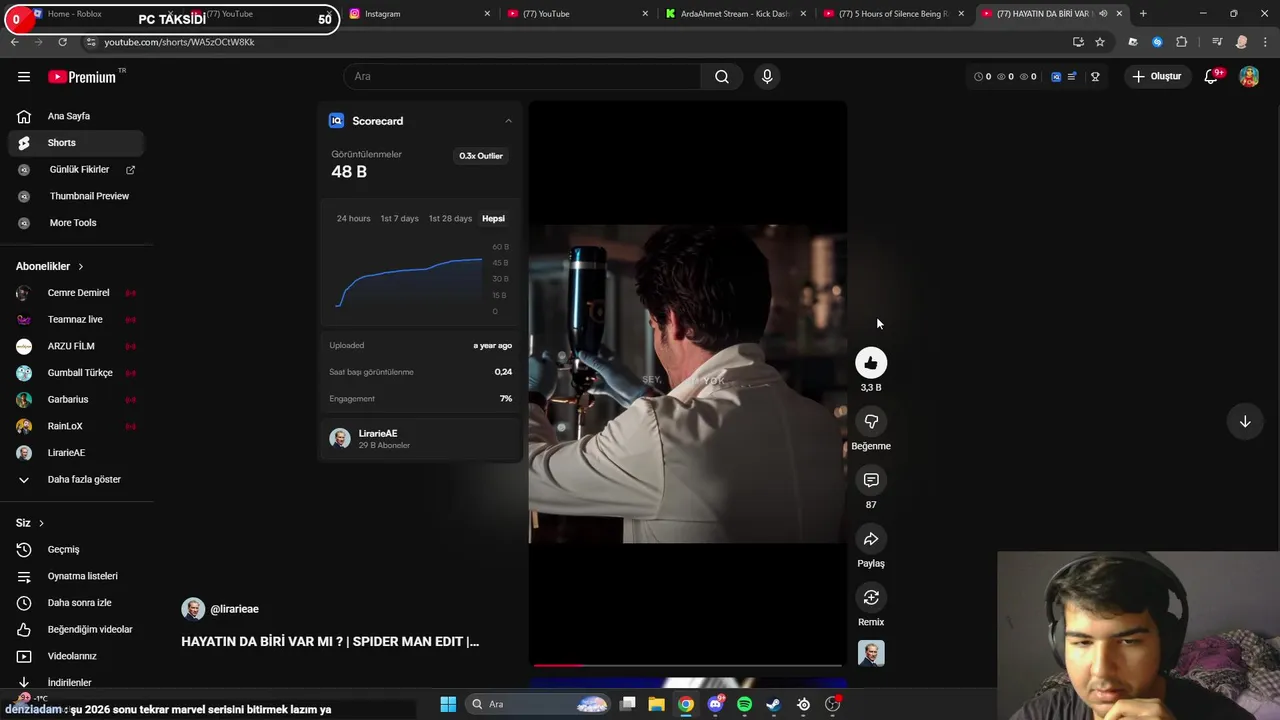Share the Short with Paylaş arrow
This screenshot has width=1280, height=720.
(x=871, y=539)
